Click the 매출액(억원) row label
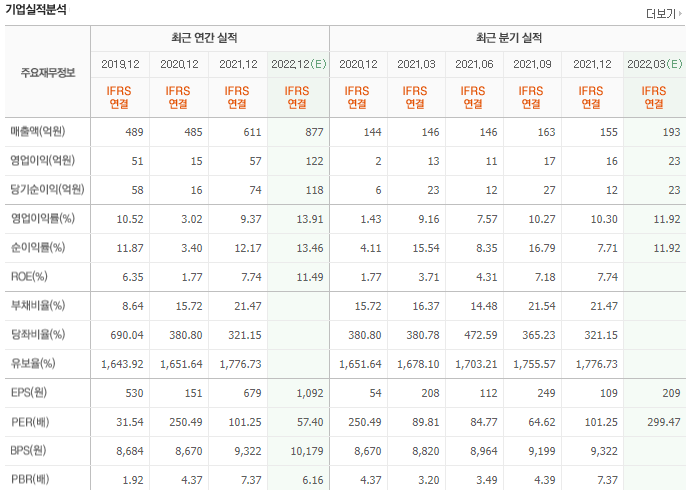The image size is (690, 490). 38,132
